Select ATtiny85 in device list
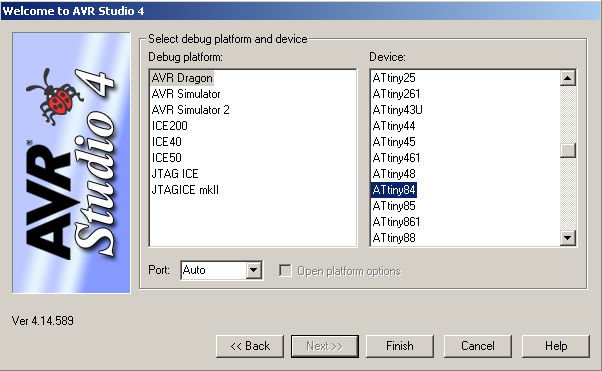Screen dimensions: 602x371 point(394,206)
